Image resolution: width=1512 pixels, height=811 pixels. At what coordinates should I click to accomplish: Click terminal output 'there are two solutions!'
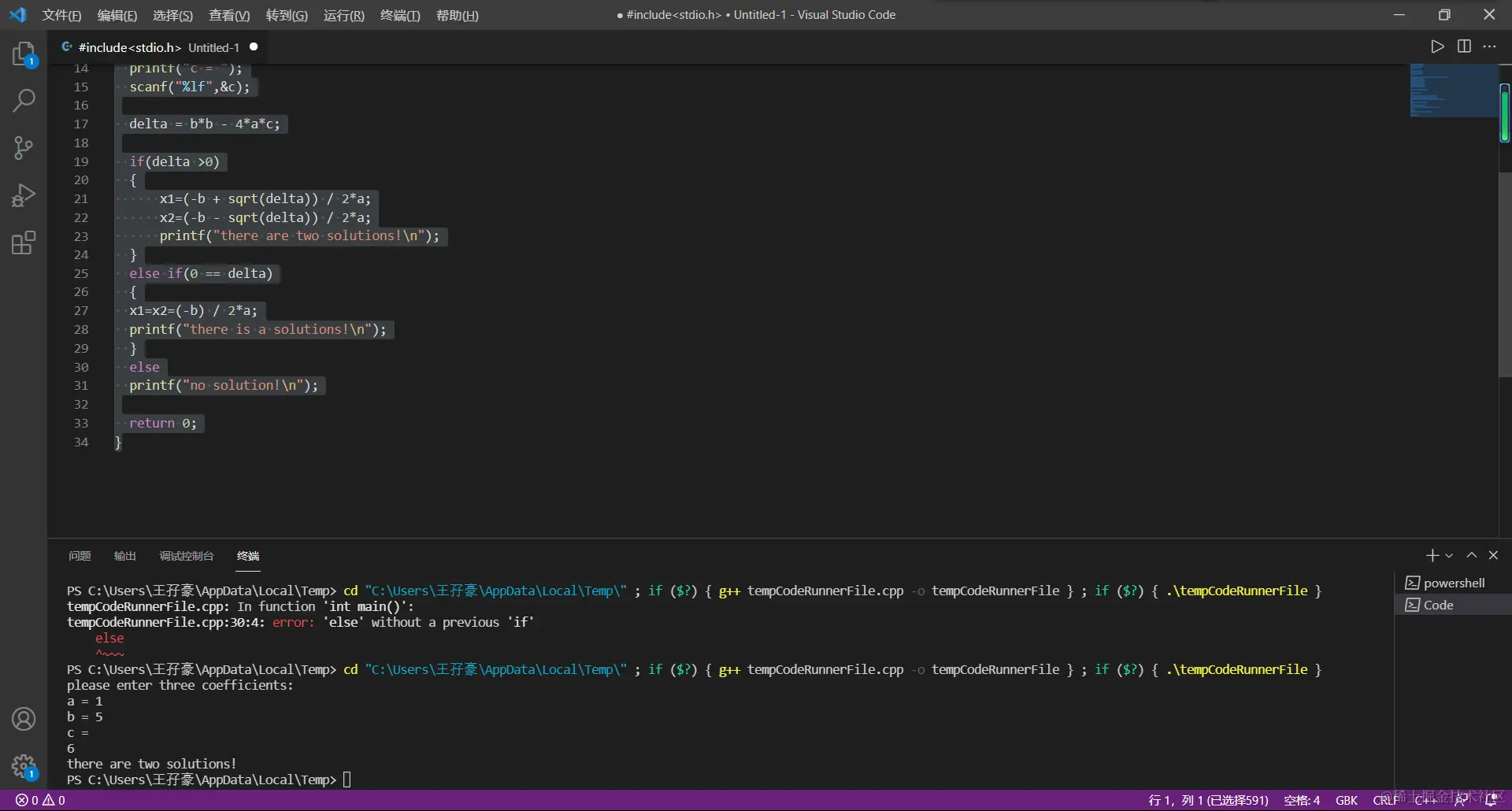pos(151,764)
